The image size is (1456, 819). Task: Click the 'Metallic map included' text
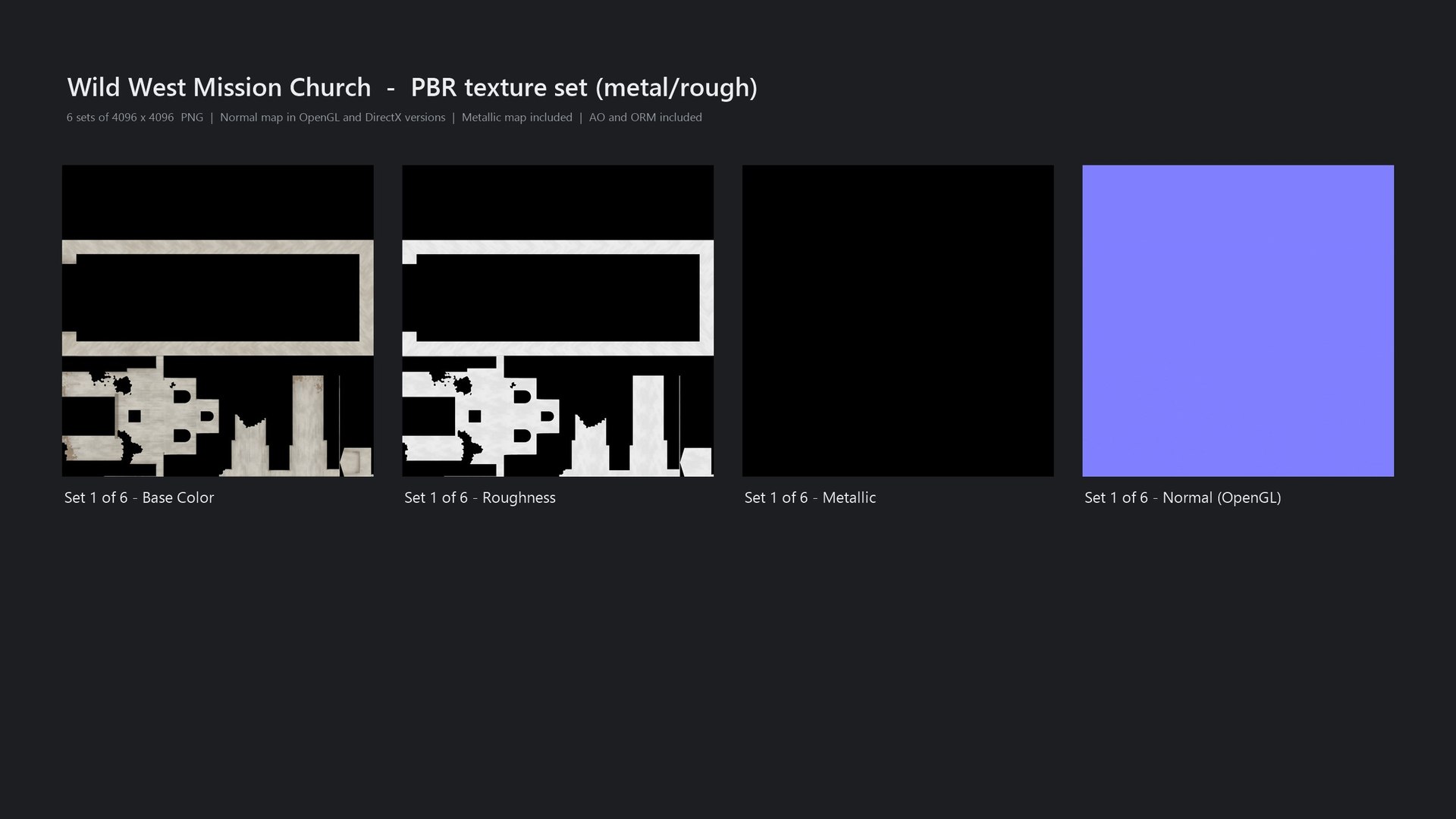coord(517,118)
